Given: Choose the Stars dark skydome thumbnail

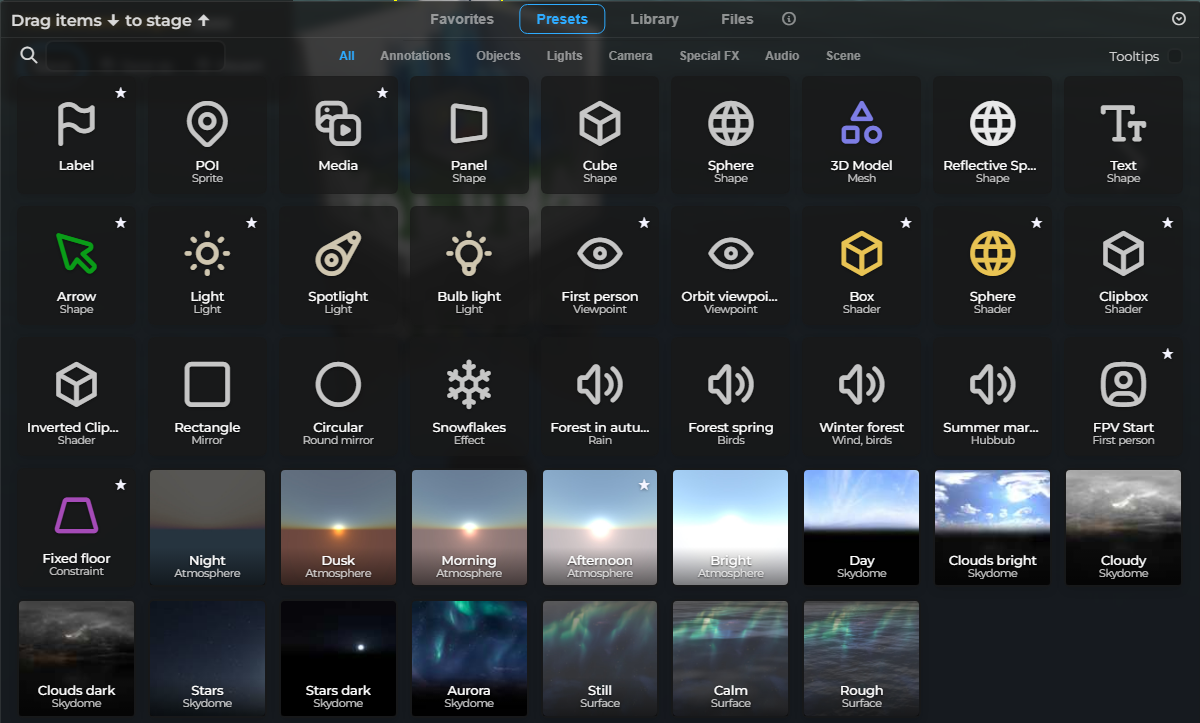Looking at the screenshot, I should click(x=338, y=658).
